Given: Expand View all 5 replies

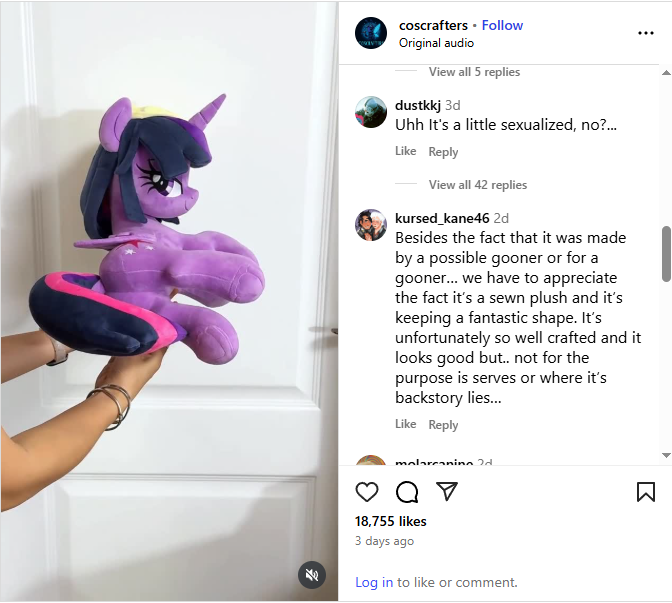Looking at the screenshot, I should tap(474, 72).
